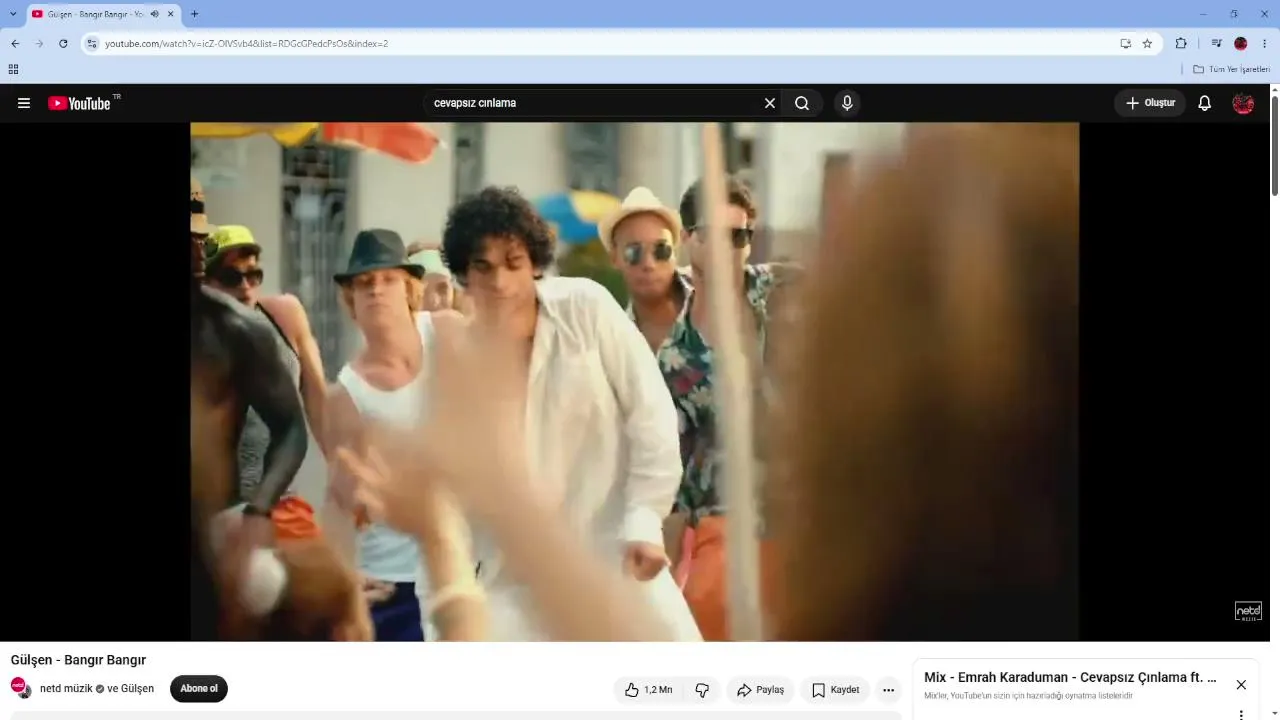Submit search with the magnifier icon
This screenshot has height=720, width=1280.
(802, 103)
